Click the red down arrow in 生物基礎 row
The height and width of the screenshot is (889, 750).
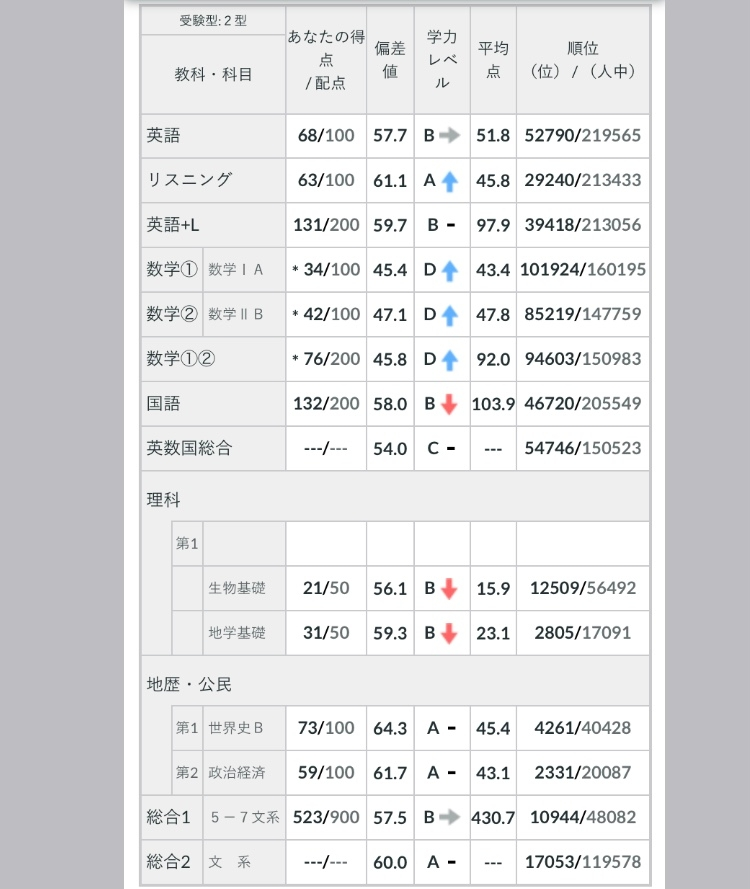click(x=450, y=589)
